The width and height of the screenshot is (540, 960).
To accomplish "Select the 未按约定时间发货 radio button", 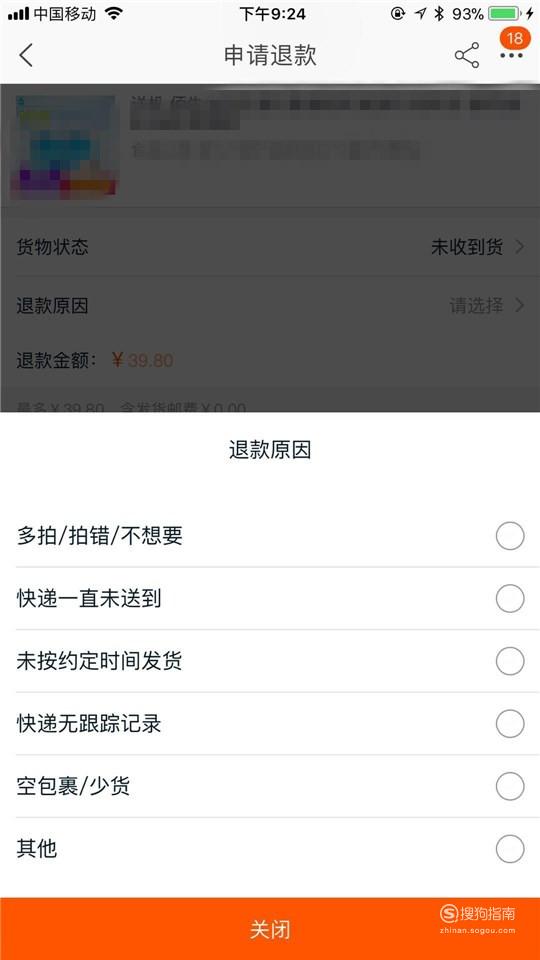I will coord(510,661).
